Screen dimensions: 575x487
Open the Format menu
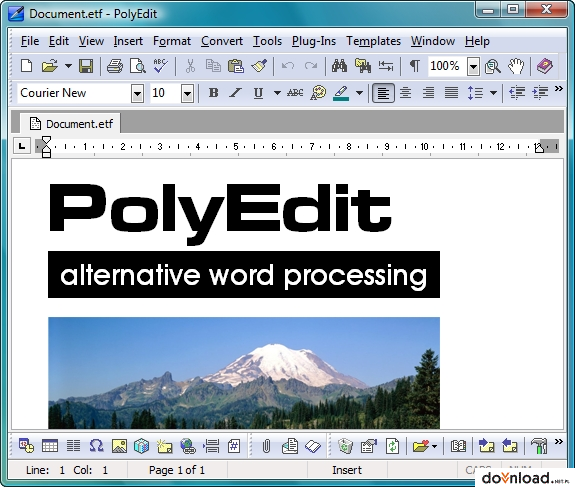[172, 41]
